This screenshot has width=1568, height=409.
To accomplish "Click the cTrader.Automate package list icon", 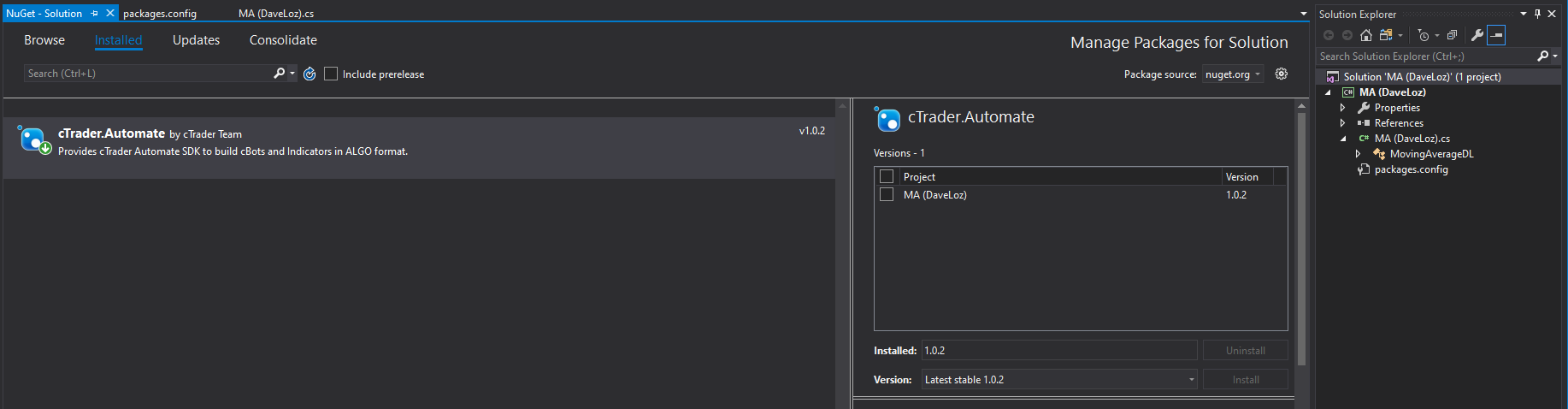I will pyautogui.click(x=34, y=139).
